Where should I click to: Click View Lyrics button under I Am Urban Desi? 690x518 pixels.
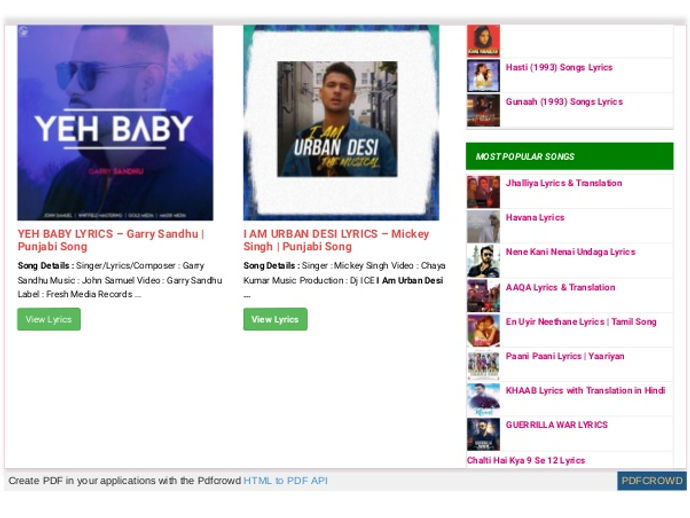(x=275, y=319)
